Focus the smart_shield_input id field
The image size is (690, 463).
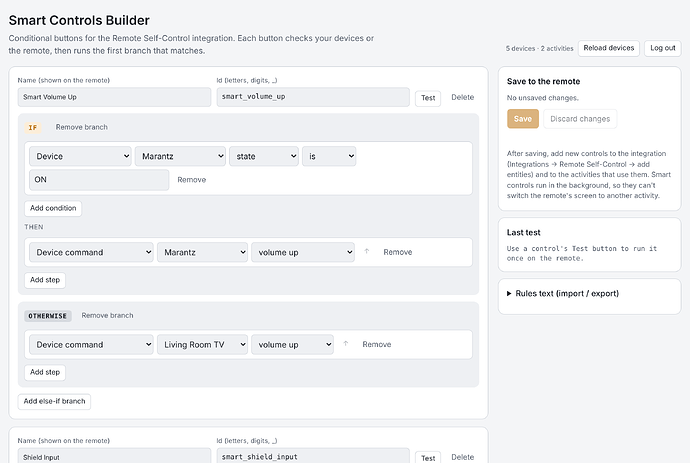click(x=313, y=456)
